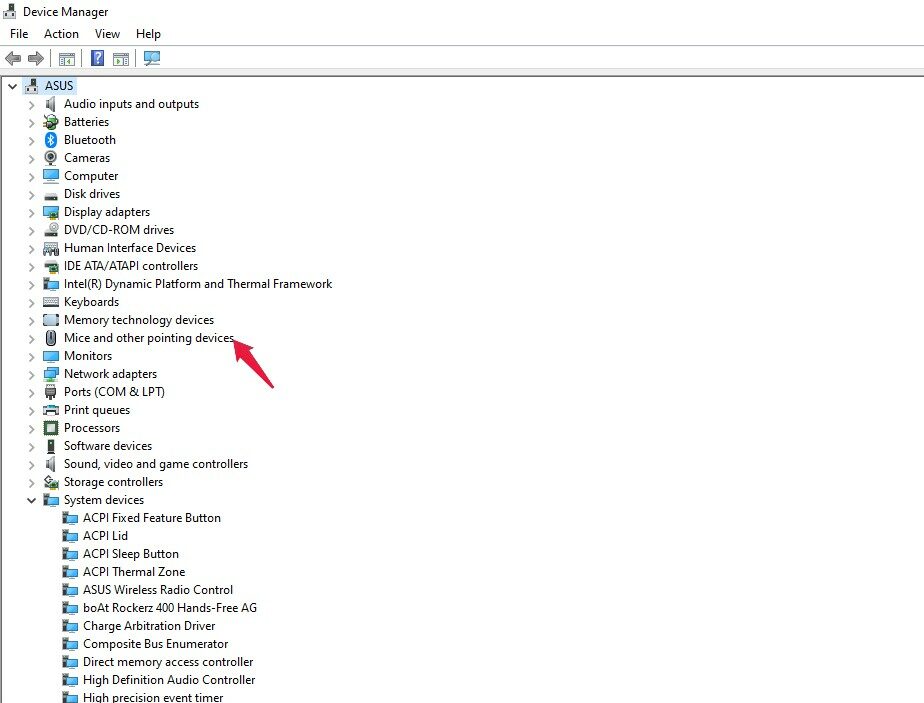Screen dimensions: 924x703
Task: Select IDE ATA/ATAPI controllers label
Action: tap(131, 266)
